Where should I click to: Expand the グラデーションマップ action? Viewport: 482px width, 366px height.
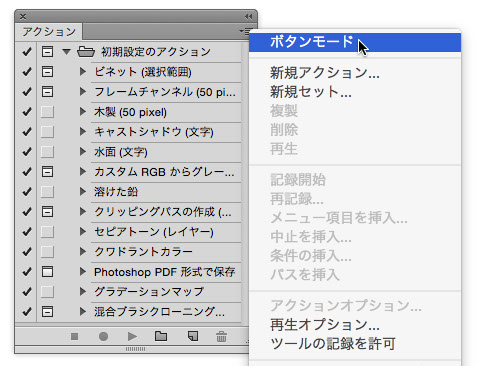[83, 292]
